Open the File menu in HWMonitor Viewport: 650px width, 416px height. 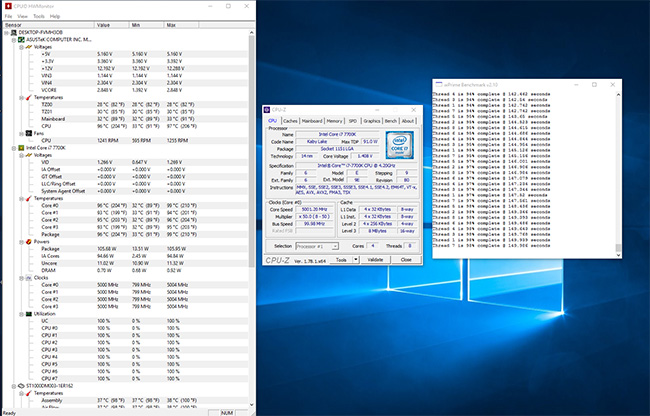[8, 16]
